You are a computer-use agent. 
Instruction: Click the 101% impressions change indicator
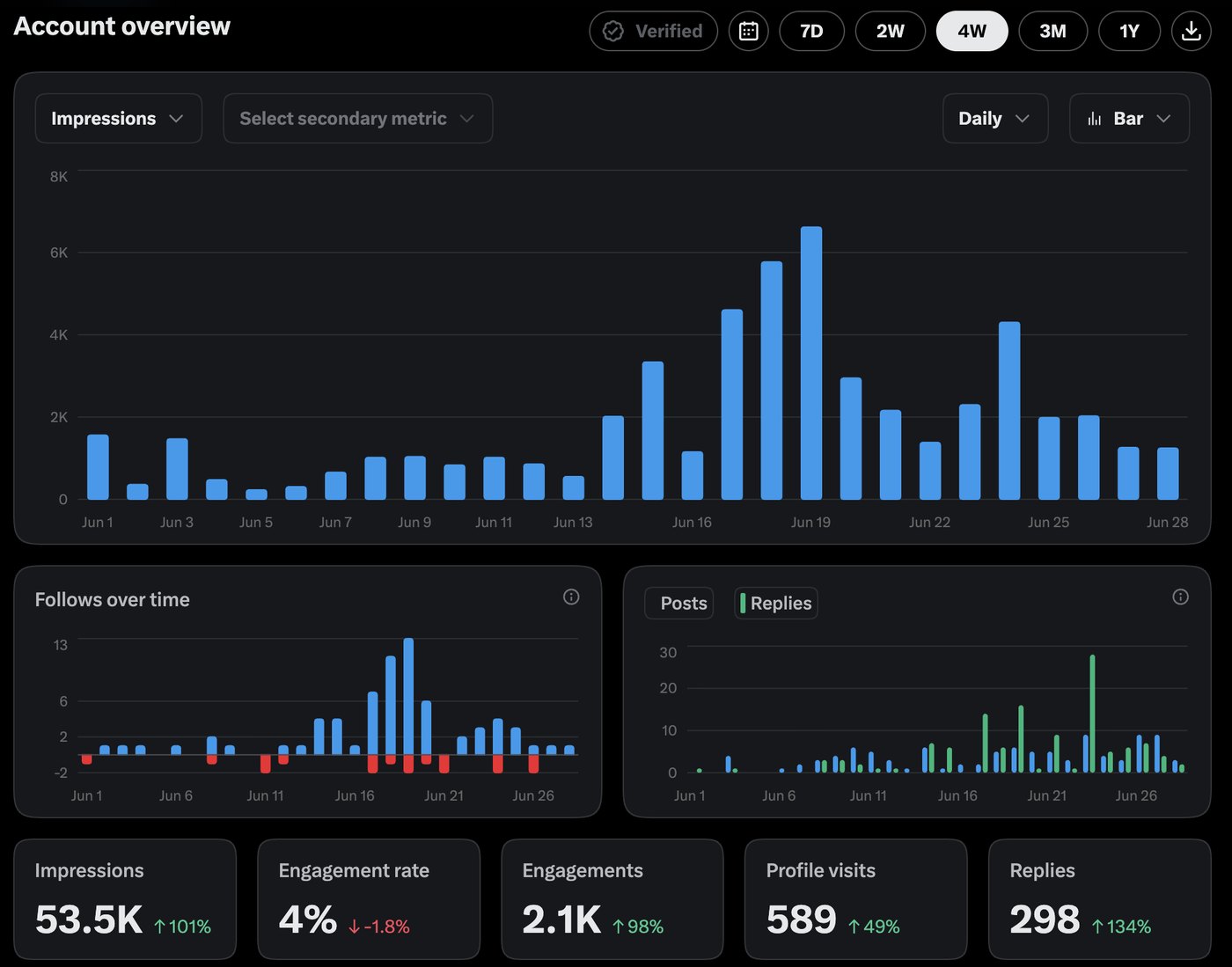click(182, 927)
